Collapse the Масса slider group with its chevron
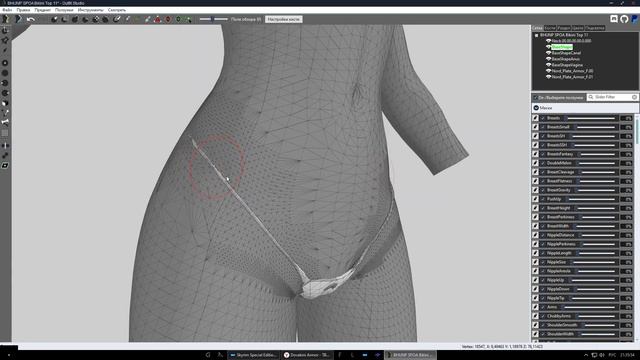The width and height of the screenshot is (640, 360). 536,108
